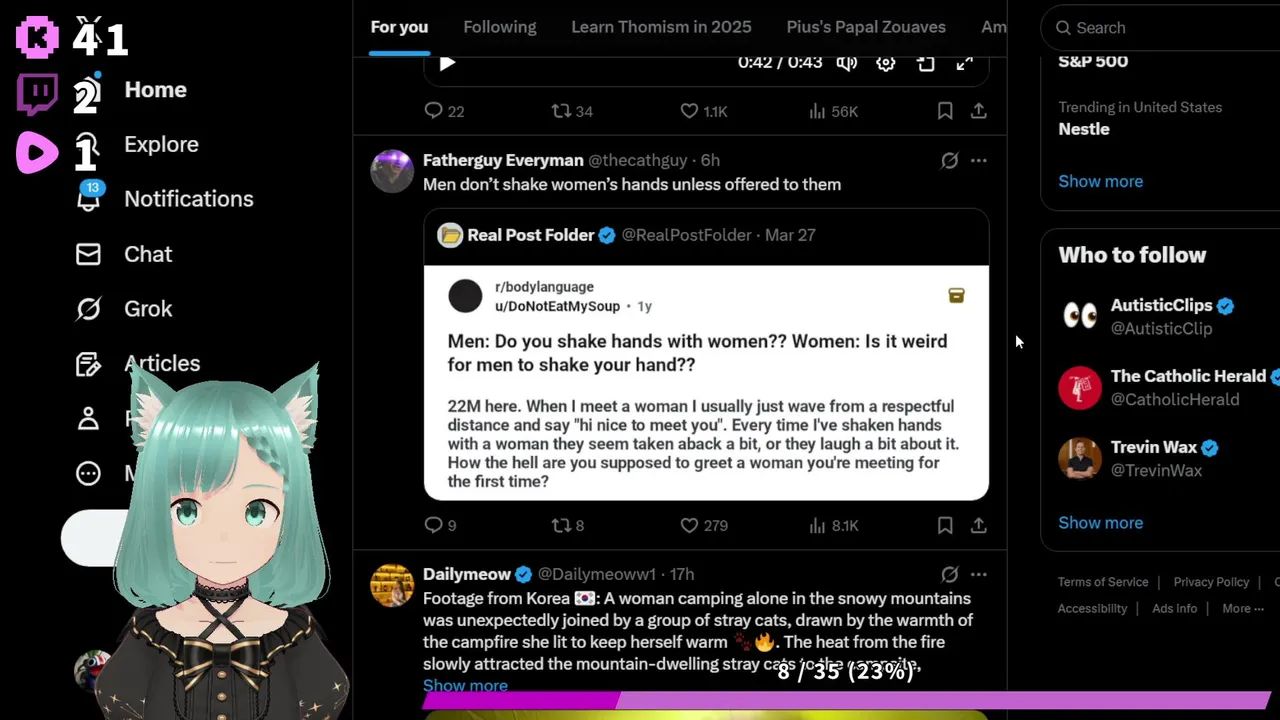The image size is (1280, 720).
Task: Switch to the Following tab
Action: tap(500, 27)
